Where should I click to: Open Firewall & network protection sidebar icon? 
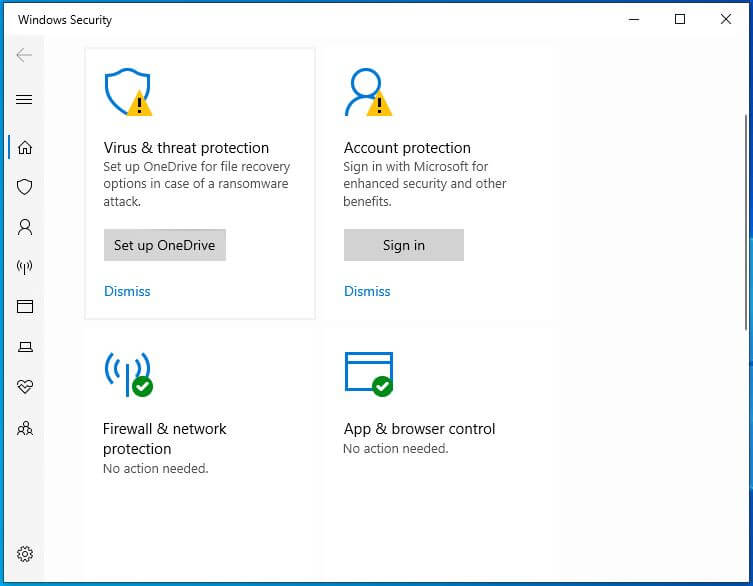coord(25,267)
